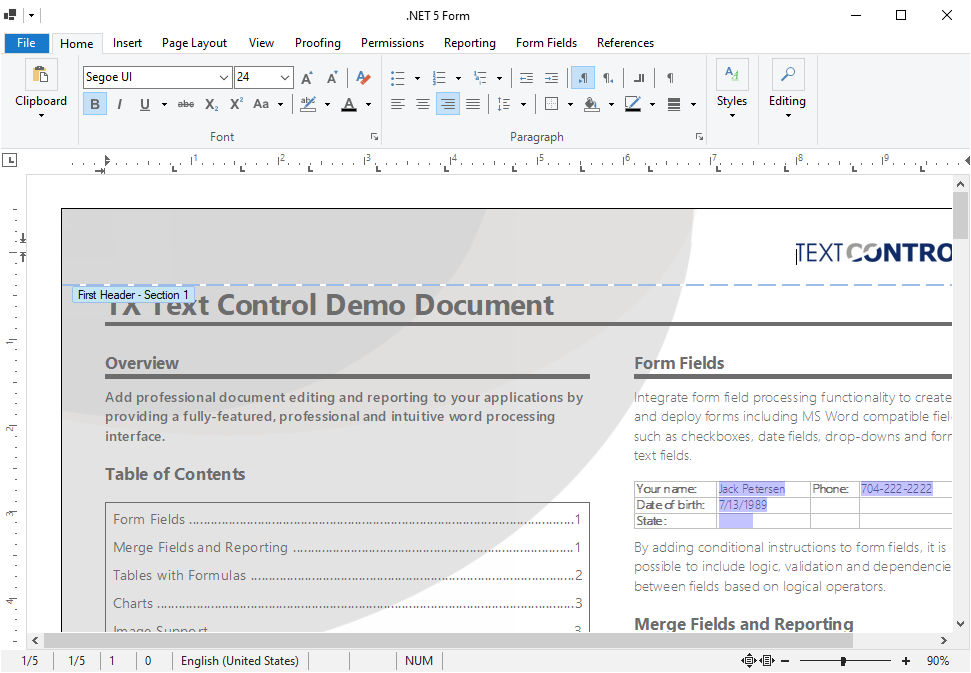Image resolution: width=971 pixels, height=673 pixels.
Task: Toggle Underline formatting
Action: pos(145,104)
